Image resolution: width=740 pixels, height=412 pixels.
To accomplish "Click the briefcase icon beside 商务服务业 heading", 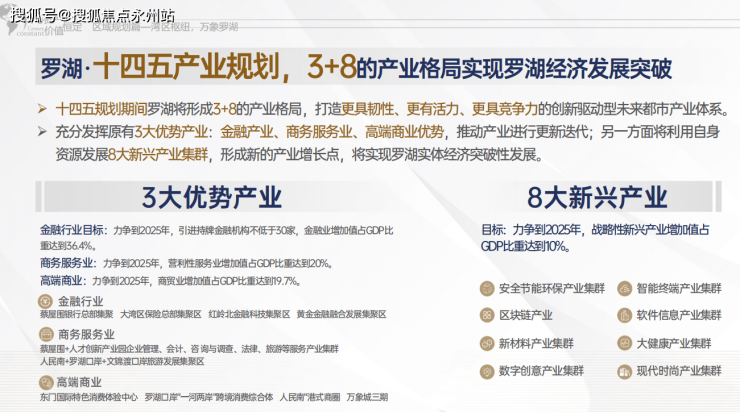I will [x=46, y=335].
